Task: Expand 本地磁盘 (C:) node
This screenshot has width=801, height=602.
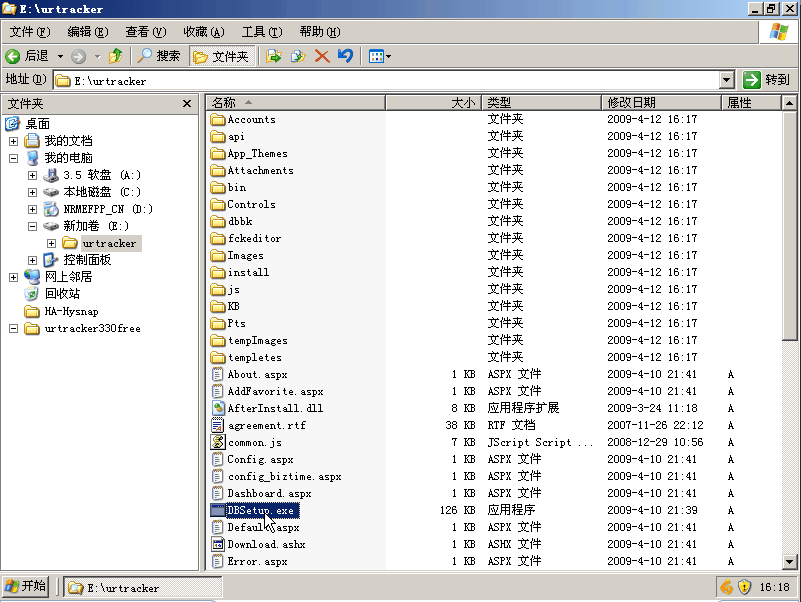Action: coord(32,192)
